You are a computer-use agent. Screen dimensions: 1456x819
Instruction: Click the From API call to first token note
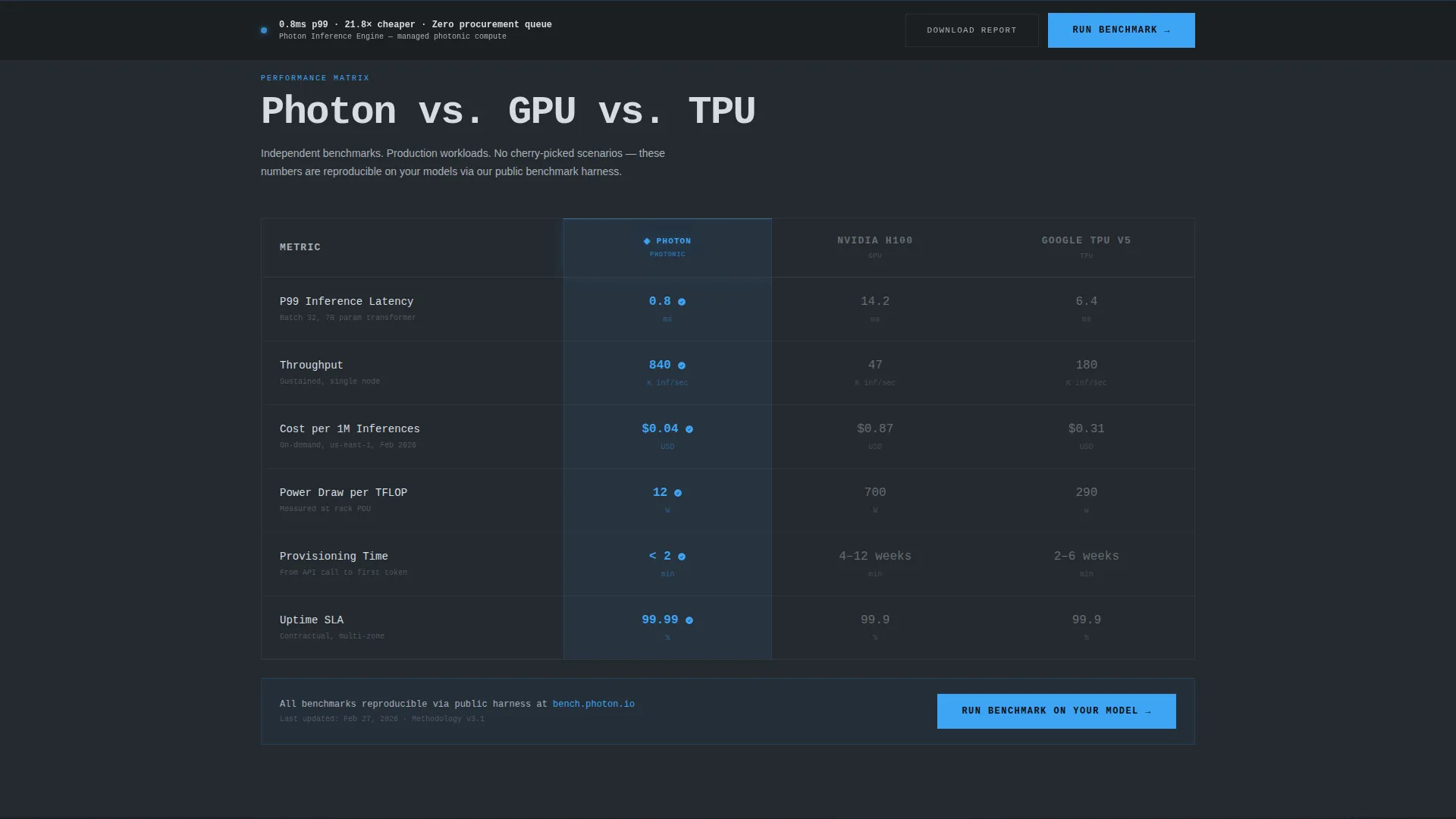pyautogui.click(x=343, y=573)
